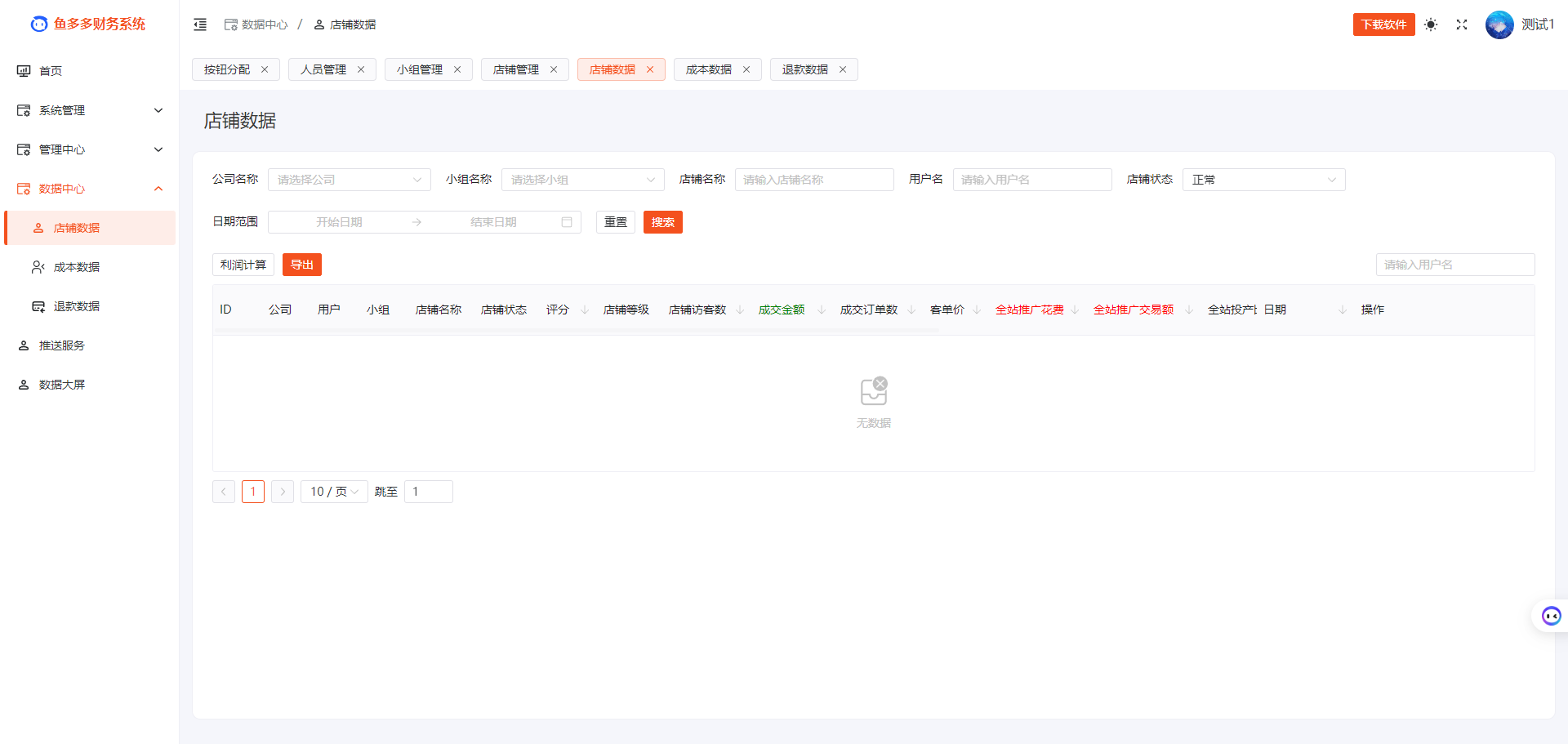Close the 按钮分配 tab
The width and height of the screenshot is (1568, 744).
265,69
